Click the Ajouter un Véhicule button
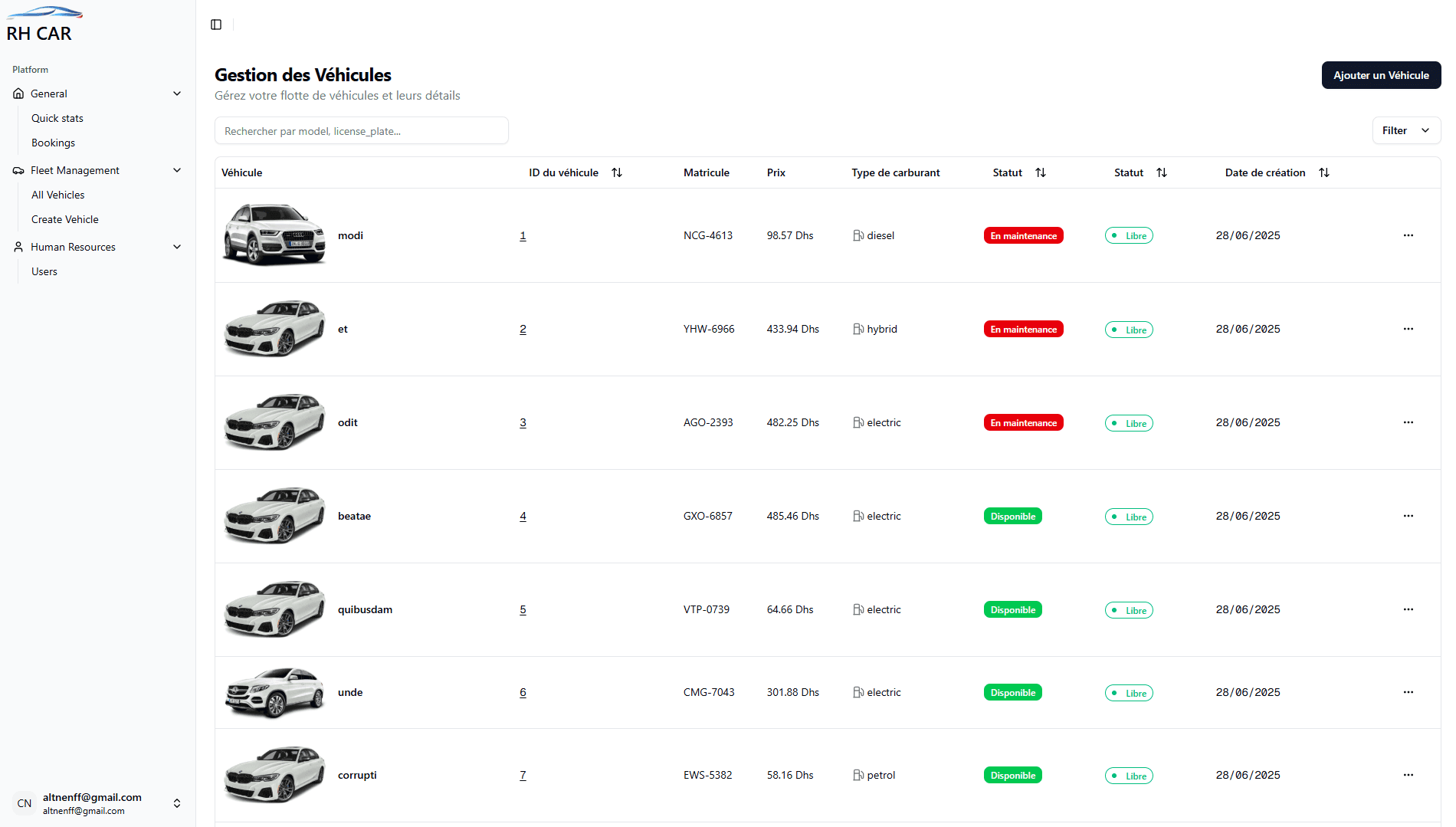This screenshot has width=1456, height=827. tap(1381, 75)
